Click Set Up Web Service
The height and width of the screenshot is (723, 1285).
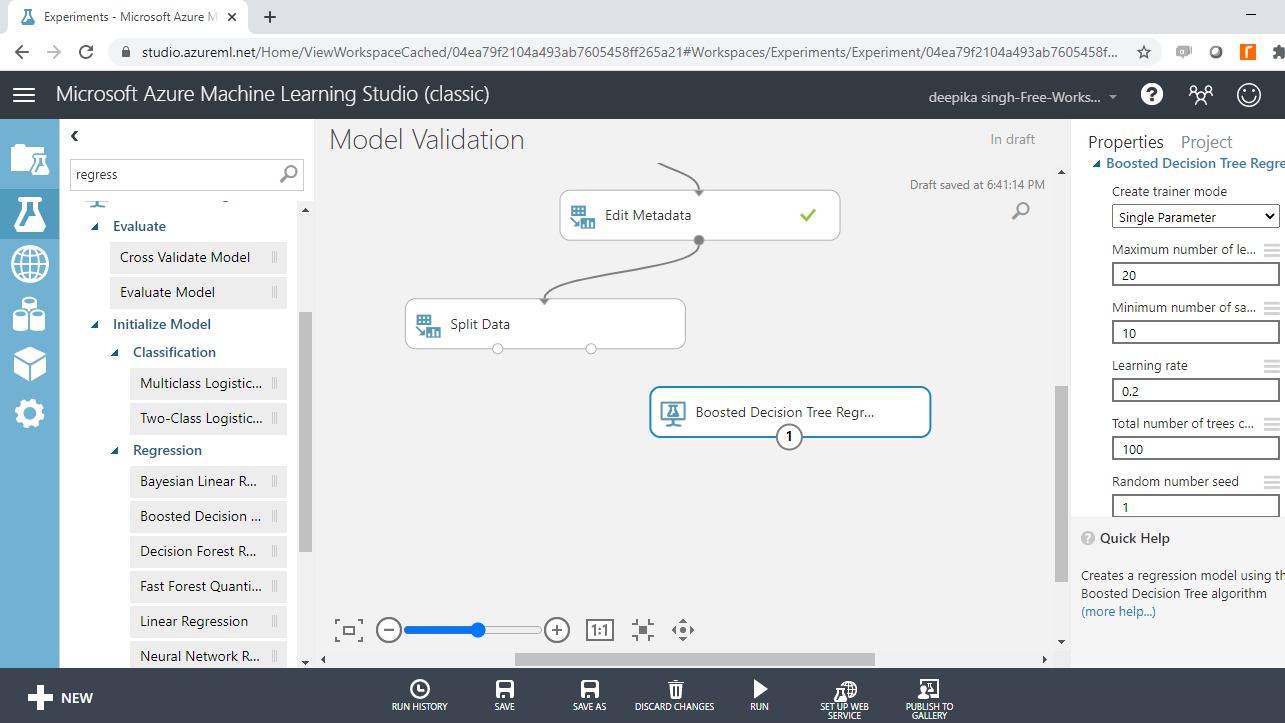[845, 699]
